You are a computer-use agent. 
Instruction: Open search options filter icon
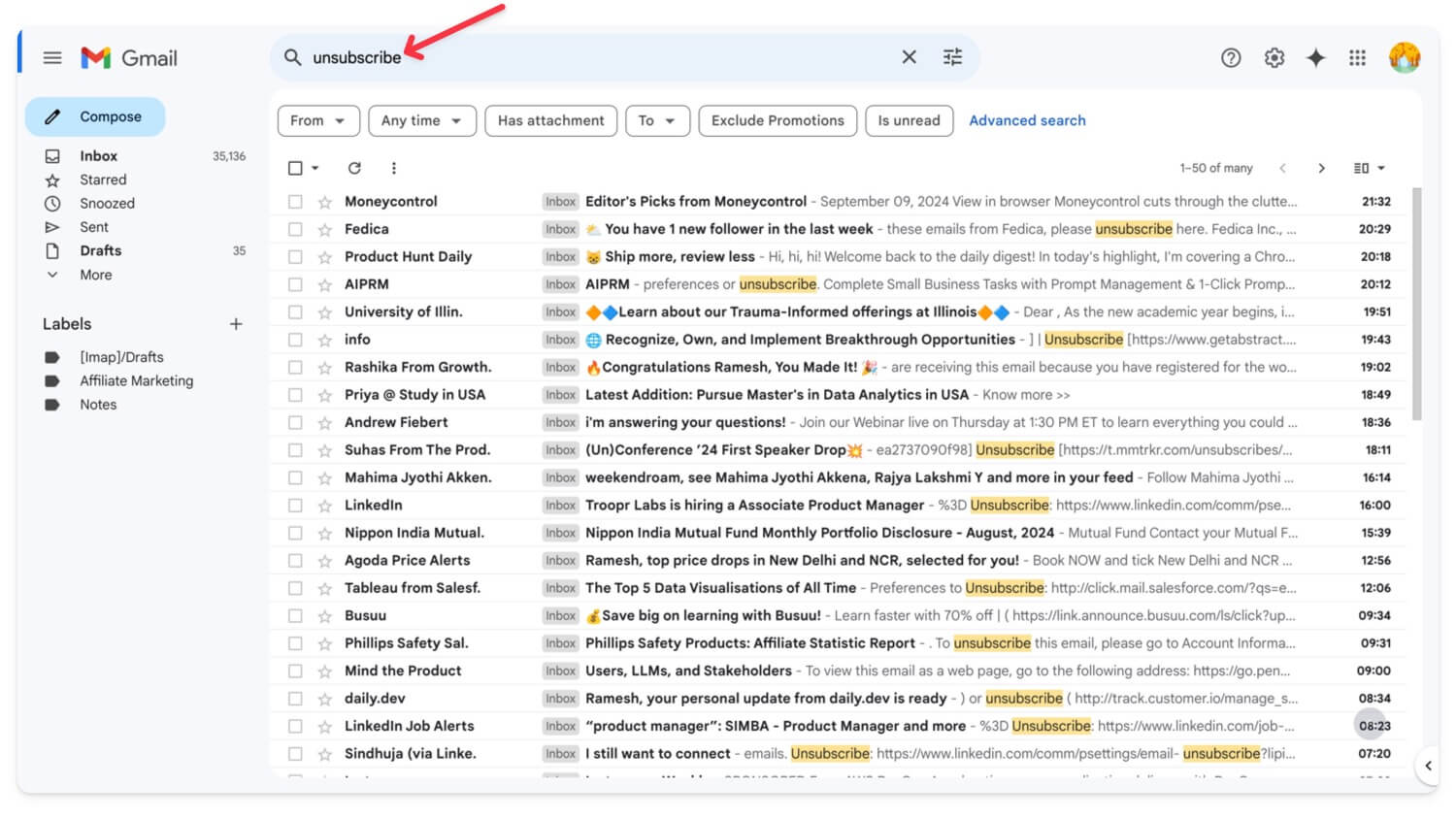point(952,57)
